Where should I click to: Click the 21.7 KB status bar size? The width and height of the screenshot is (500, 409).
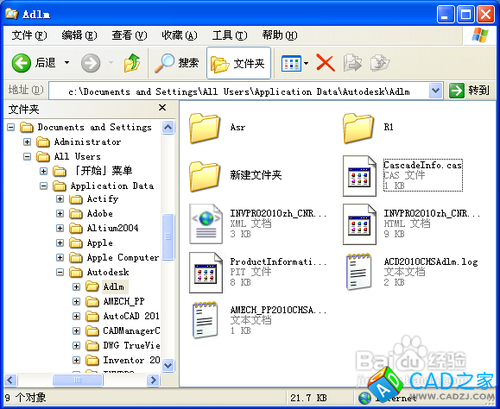click(308, 398)
